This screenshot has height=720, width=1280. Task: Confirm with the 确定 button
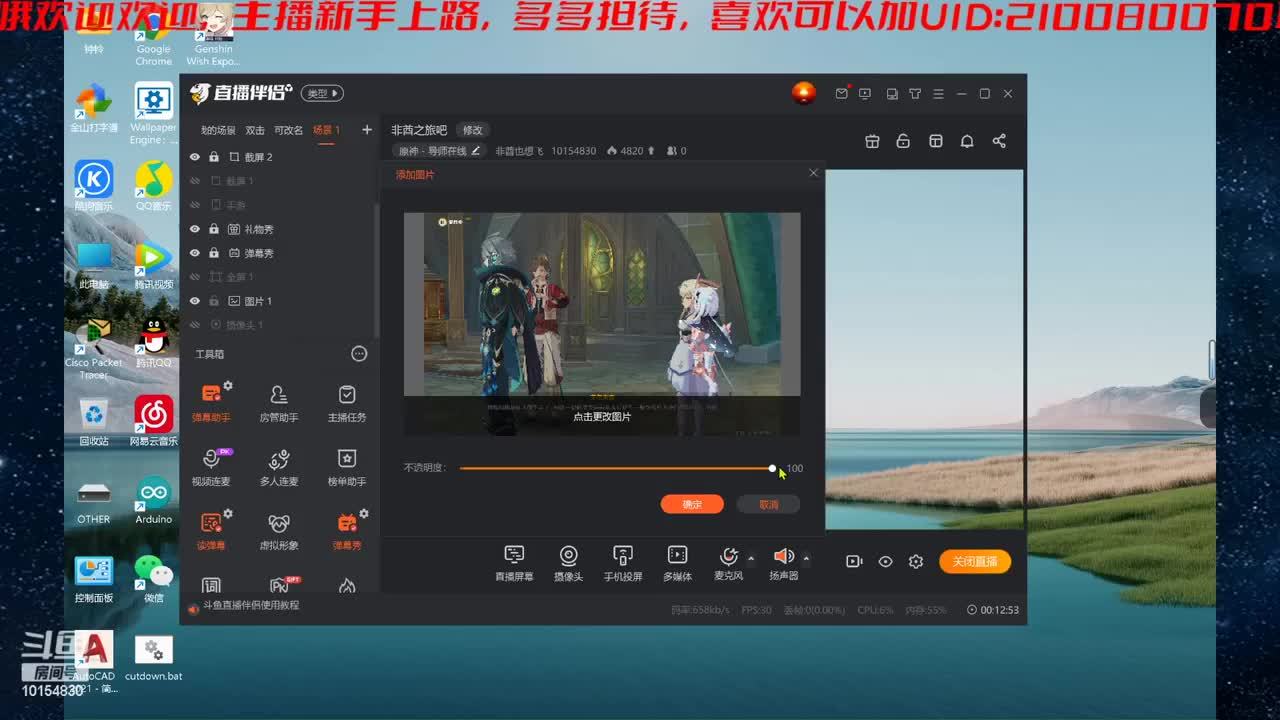point(692,505)
